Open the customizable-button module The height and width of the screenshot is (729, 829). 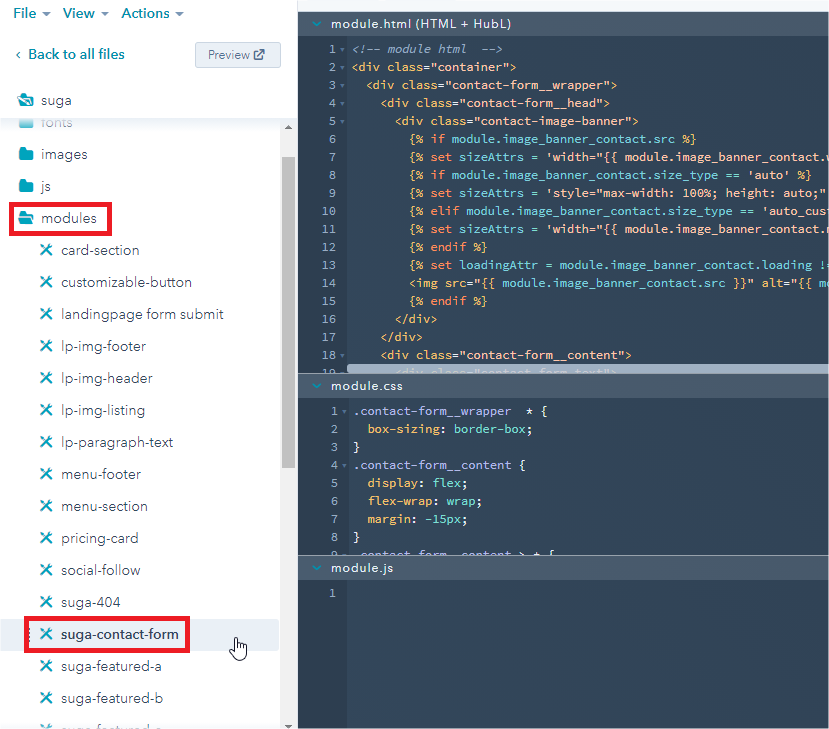126,282
